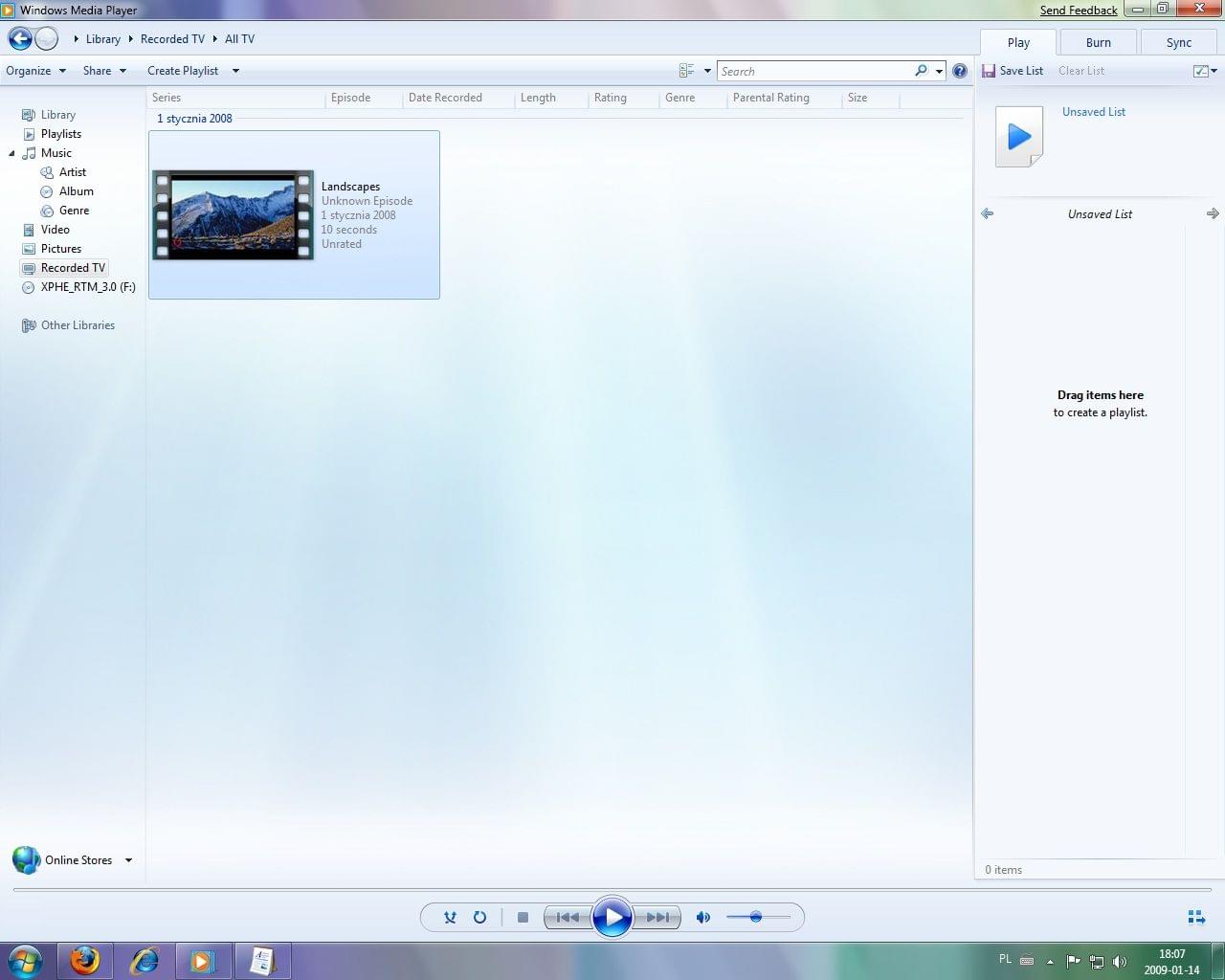This screenshot has width=1225, height=980.
Task: Open View options icon beside search box
Action: point(686,71)
